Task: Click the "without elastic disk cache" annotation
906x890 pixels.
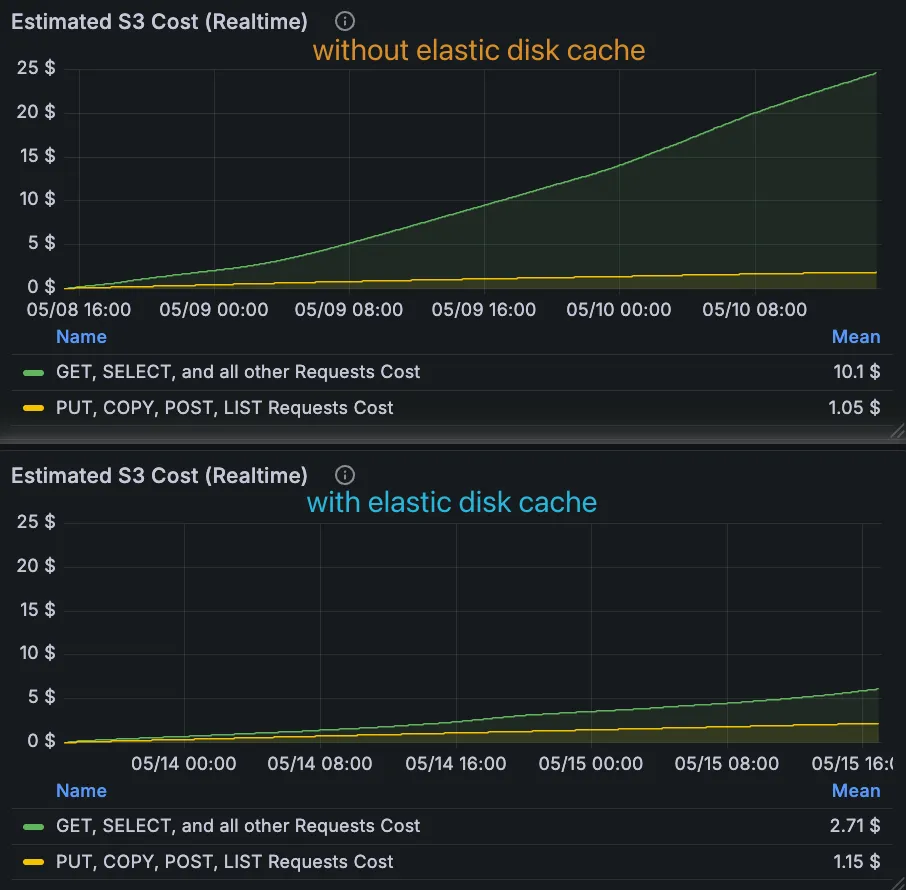Action: coord(479,49)
